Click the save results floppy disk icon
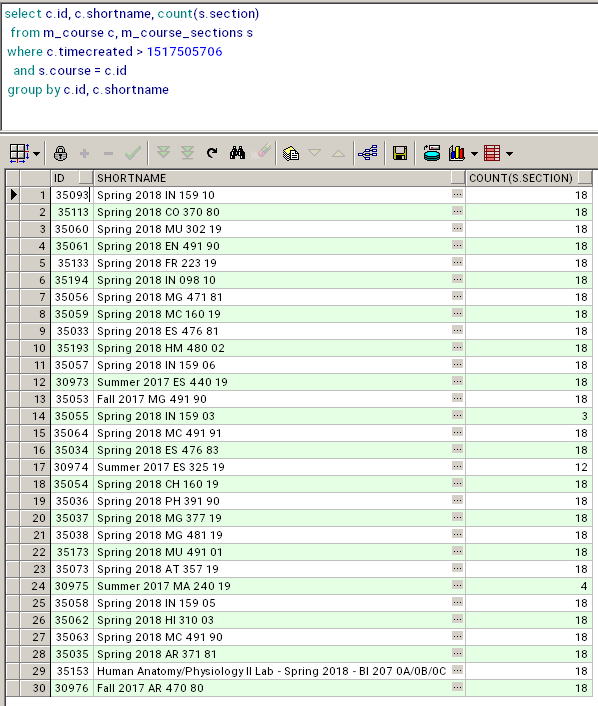 tap(400, 153)
